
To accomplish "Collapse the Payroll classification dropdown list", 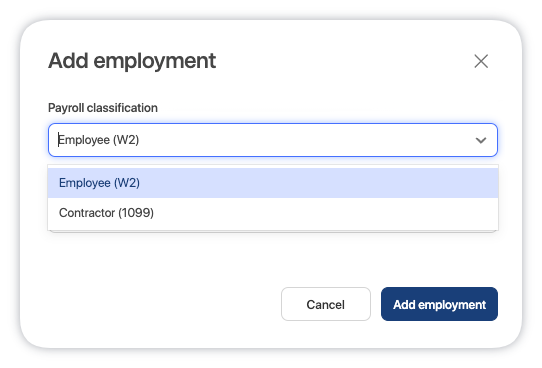I will 481,140.
